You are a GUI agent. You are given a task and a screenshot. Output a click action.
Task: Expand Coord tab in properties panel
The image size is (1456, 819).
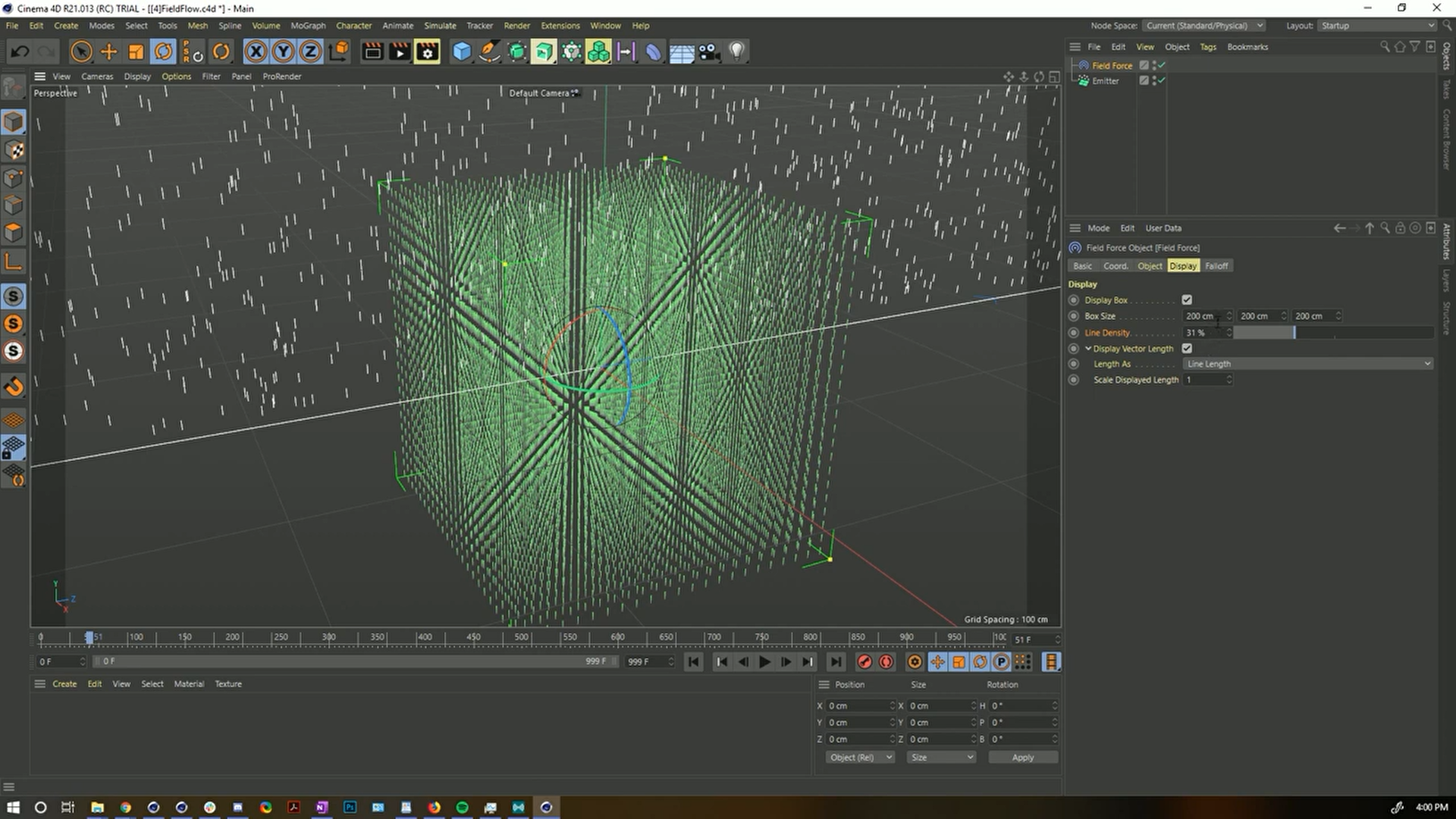pyautogui.click(x=1115, y=265)
